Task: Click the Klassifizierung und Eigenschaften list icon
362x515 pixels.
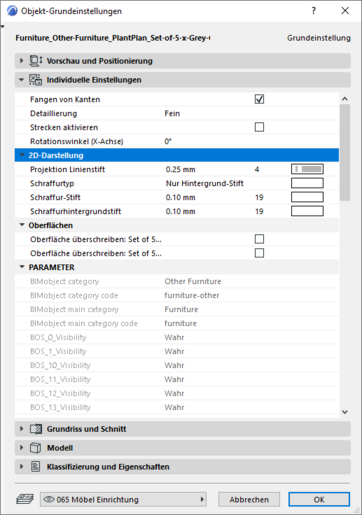Action: pos(36,467)
